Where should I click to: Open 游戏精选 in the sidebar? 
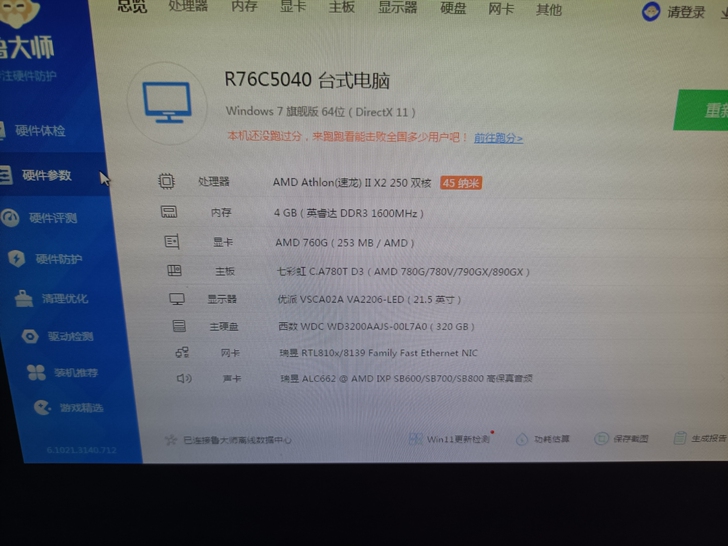pos(82,408)
